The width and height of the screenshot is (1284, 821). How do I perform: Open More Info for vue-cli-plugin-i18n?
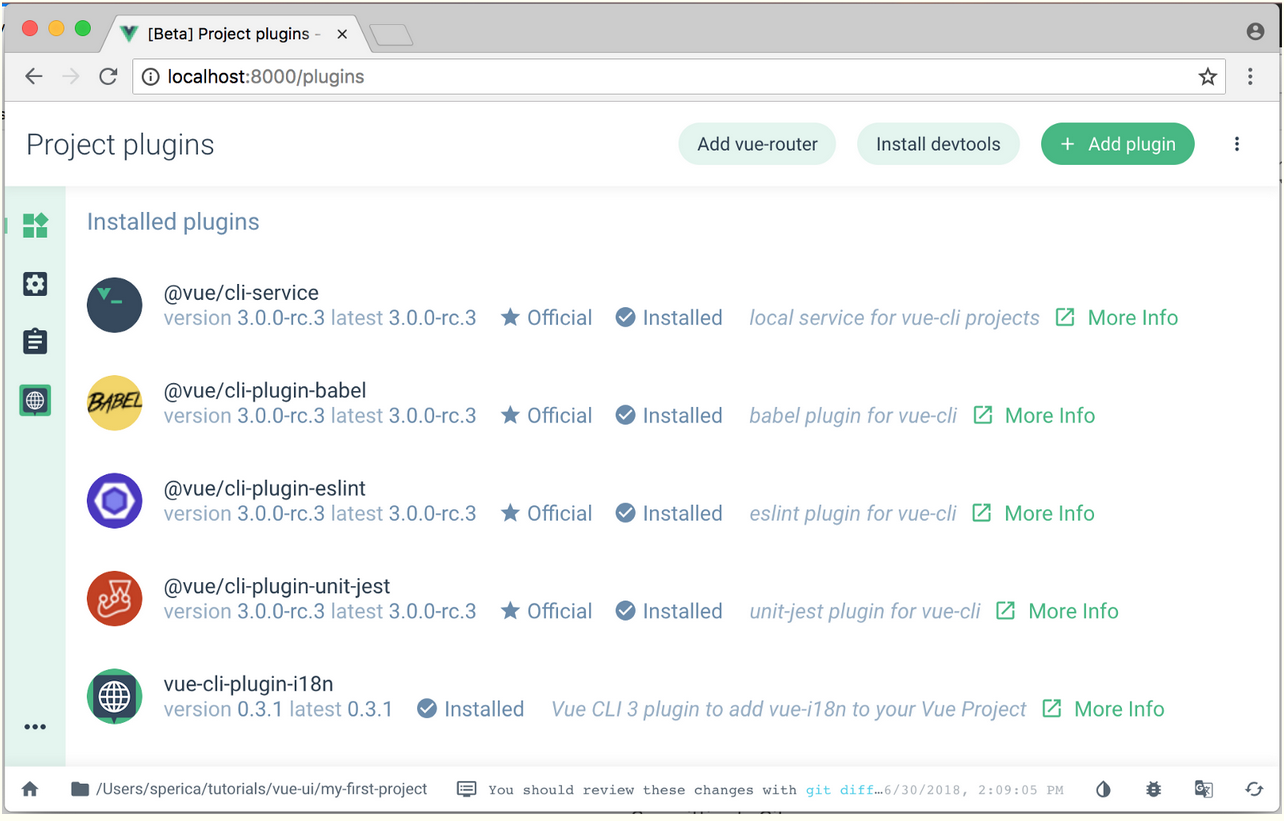click(1103, 709)
